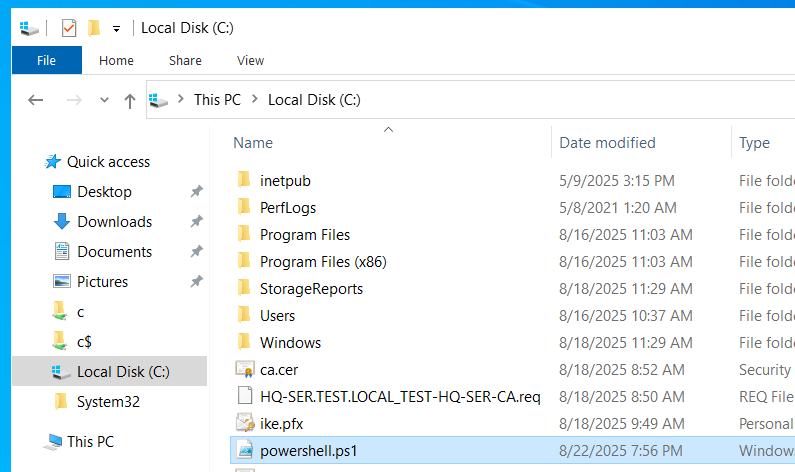Viewport: 795px width, 472px height.
Task: Click the Back navigation arrow
Action: (35, 100)
